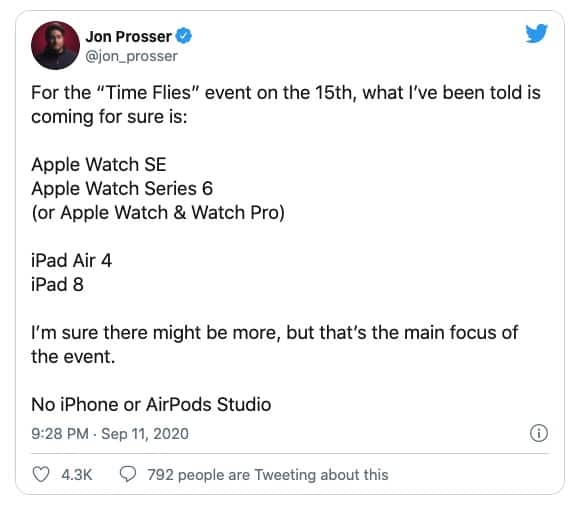The image size is (579, 506).
Task: Select the "iPad Air 4" line
Action: 72,260
